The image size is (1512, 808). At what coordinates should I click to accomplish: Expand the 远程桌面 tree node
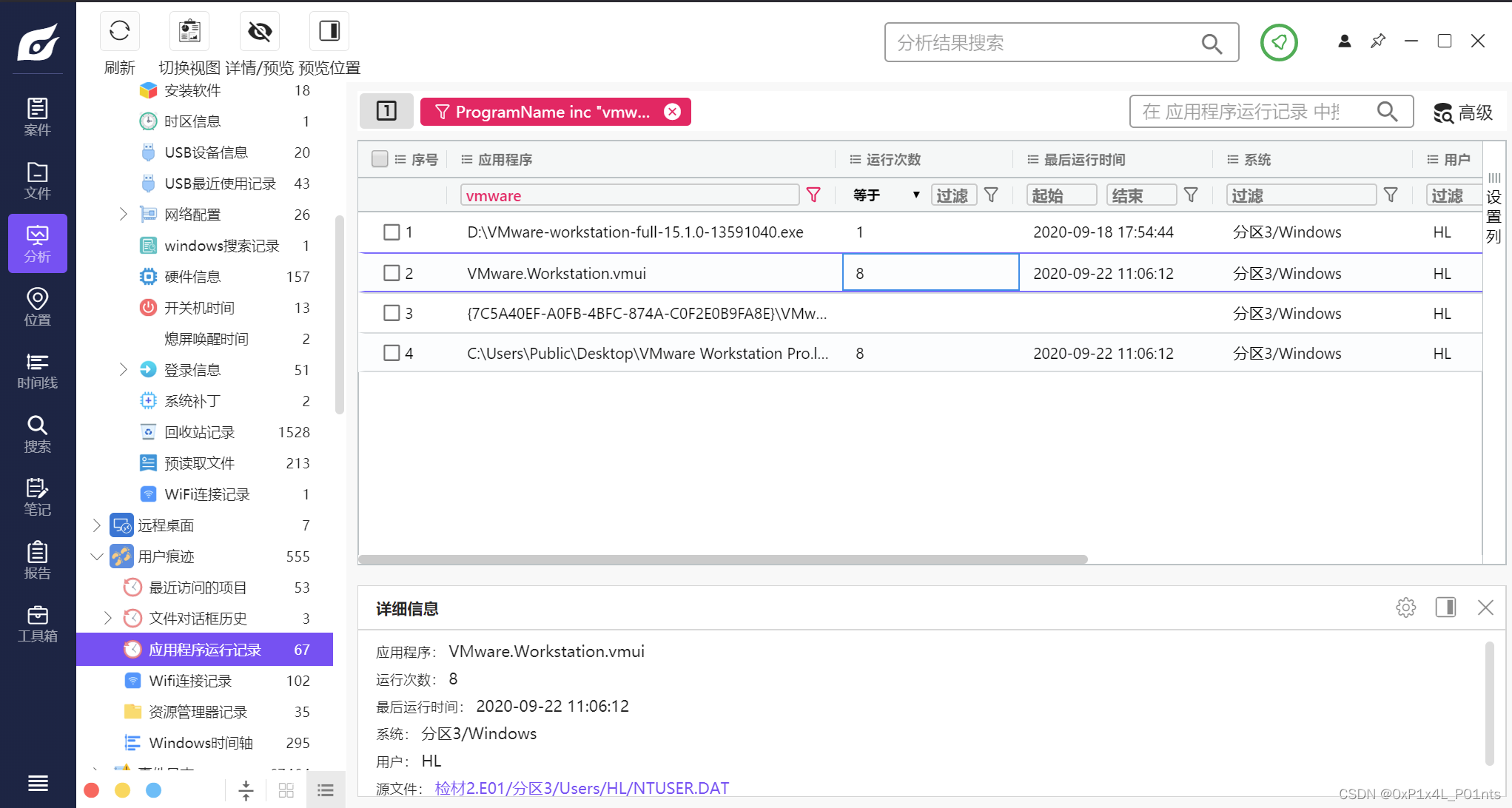96,525
